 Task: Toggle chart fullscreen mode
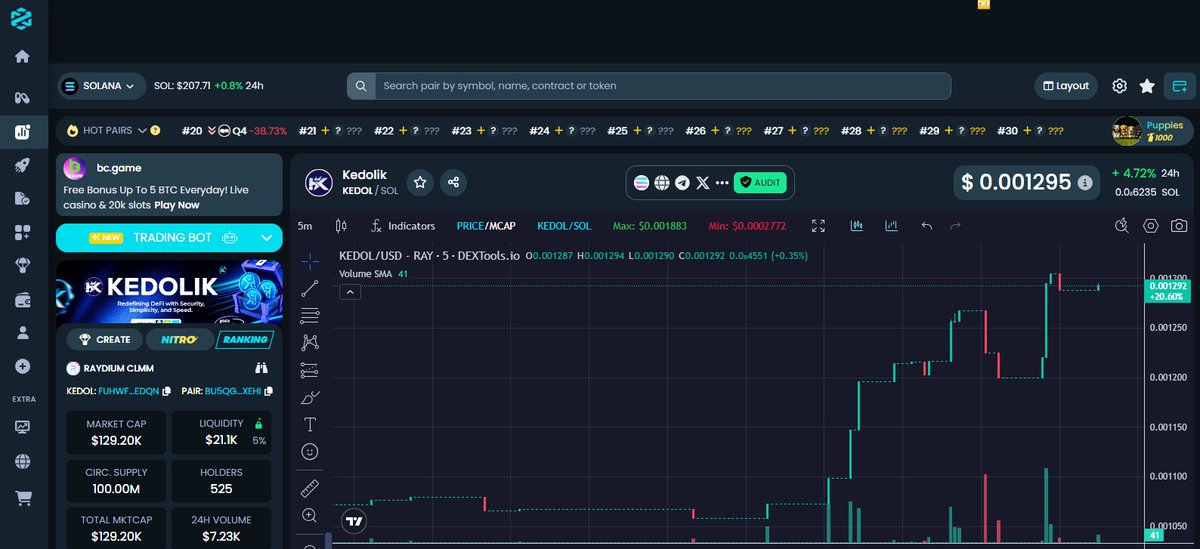point(819,226)
